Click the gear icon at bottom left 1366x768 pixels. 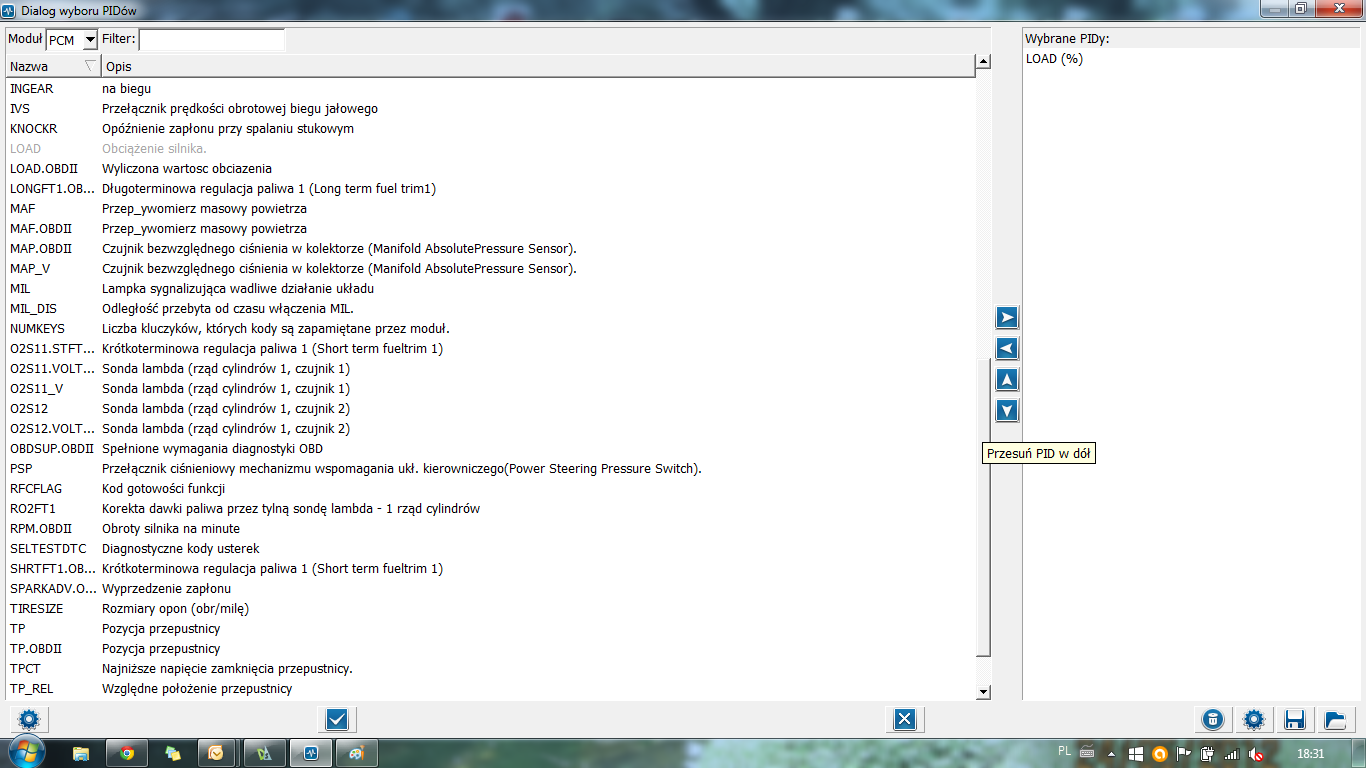point(28,719)
